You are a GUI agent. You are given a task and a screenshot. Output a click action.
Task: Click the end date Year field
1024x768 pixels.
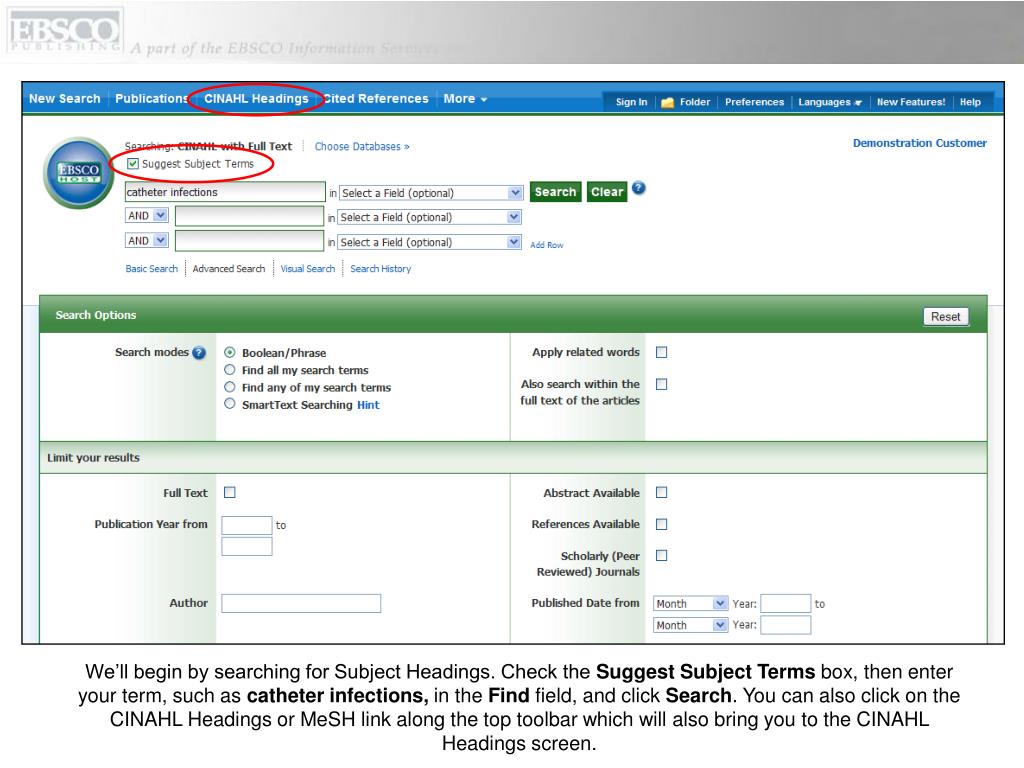coord(786,625)
